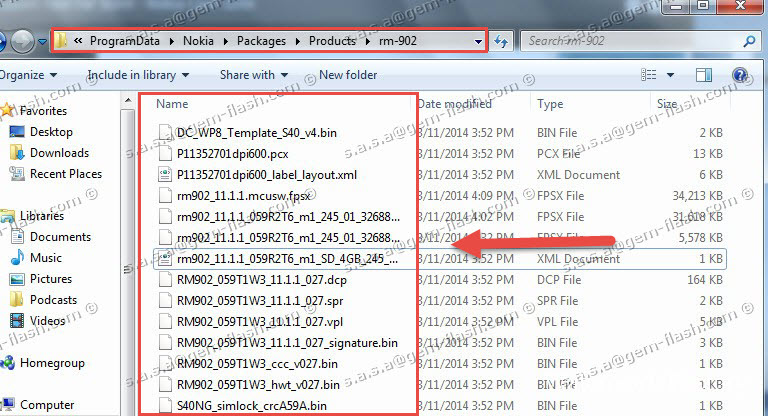
Task: Open Include in library menu
Action: click(138, 75)
